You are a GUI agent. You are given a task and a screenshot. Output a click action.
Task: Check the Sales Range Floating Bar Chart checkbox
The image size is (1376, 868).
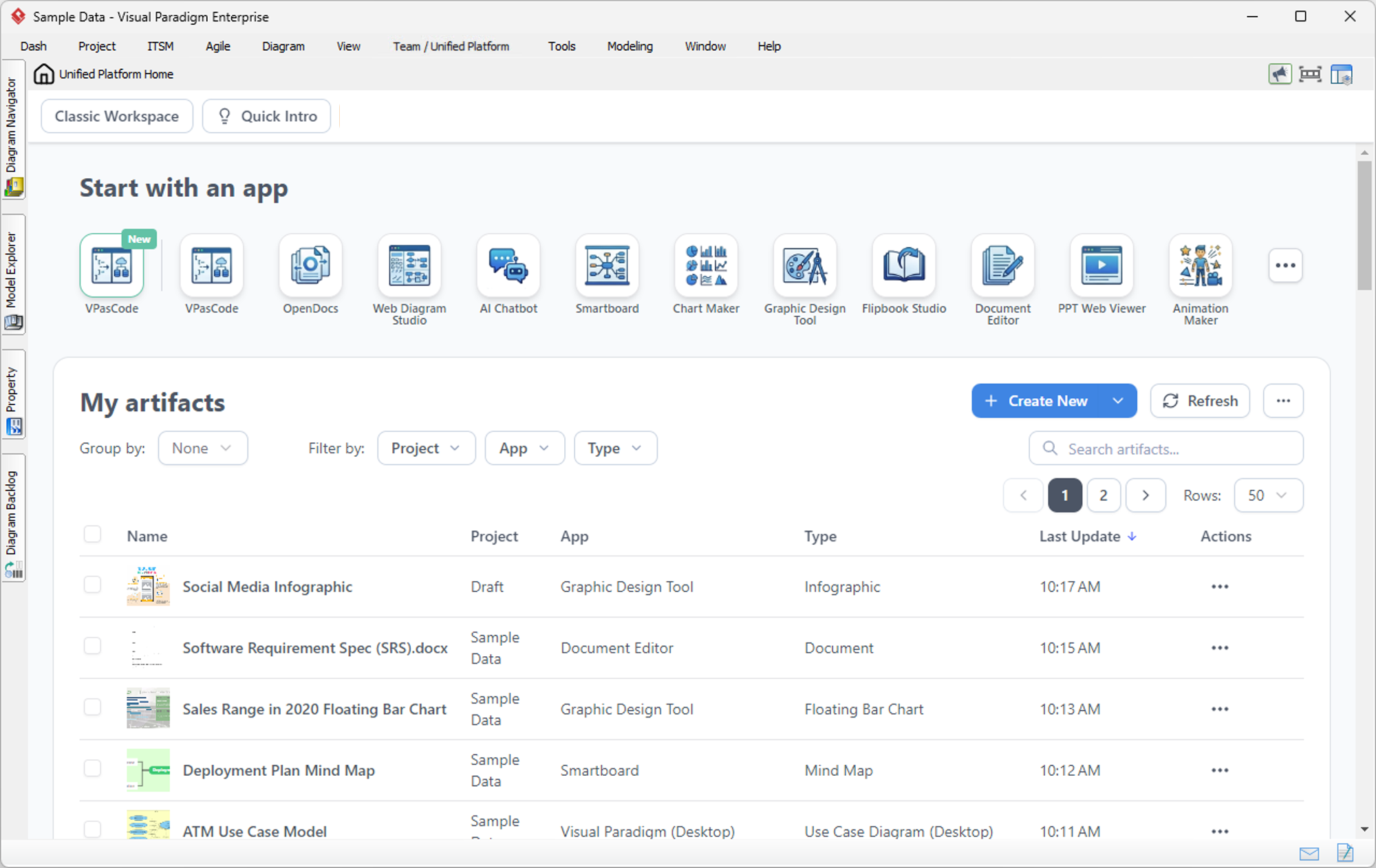point(92,707)
